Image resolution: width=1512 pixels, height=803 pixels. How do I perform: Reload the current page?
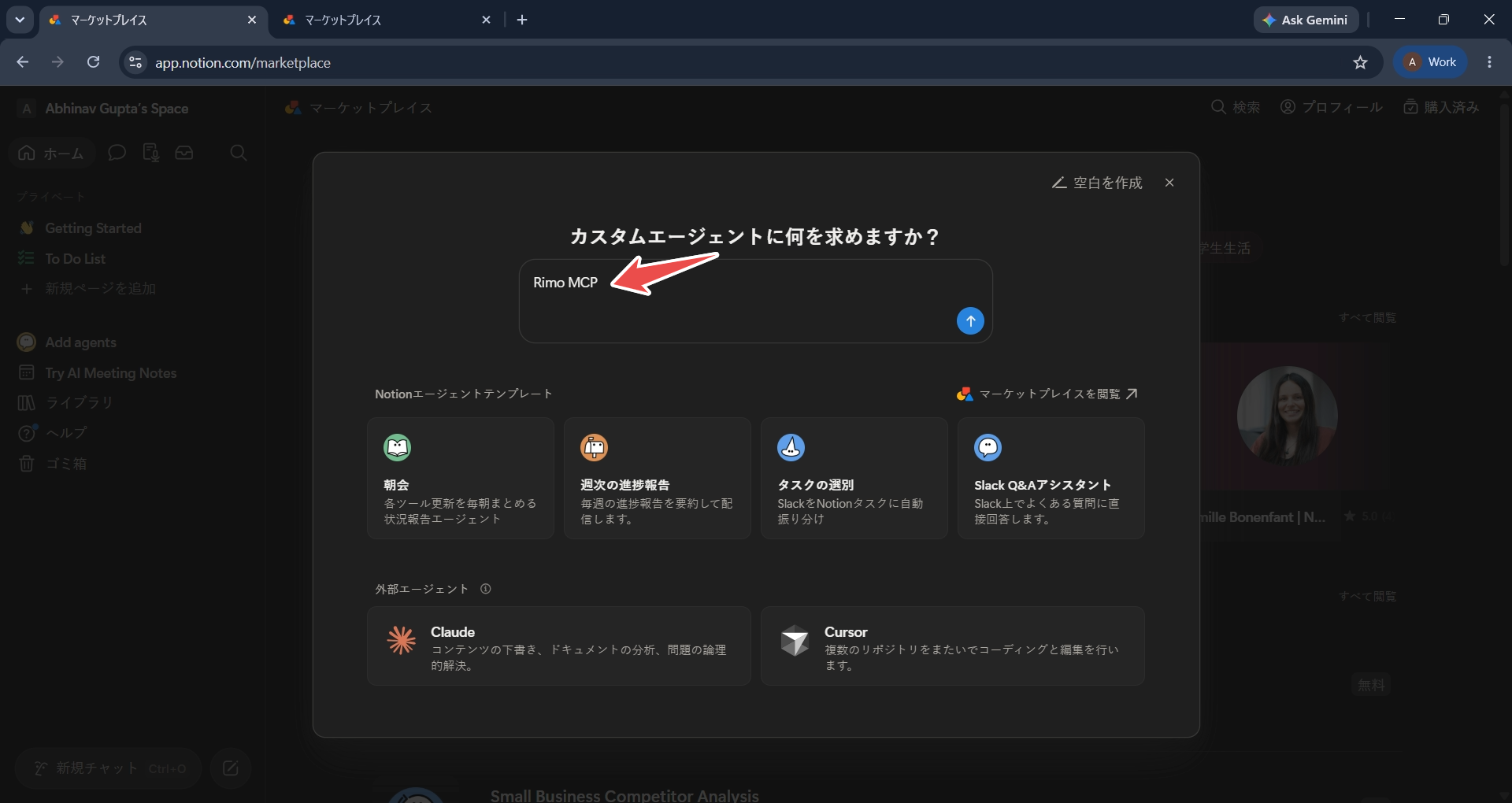(93, 62)
